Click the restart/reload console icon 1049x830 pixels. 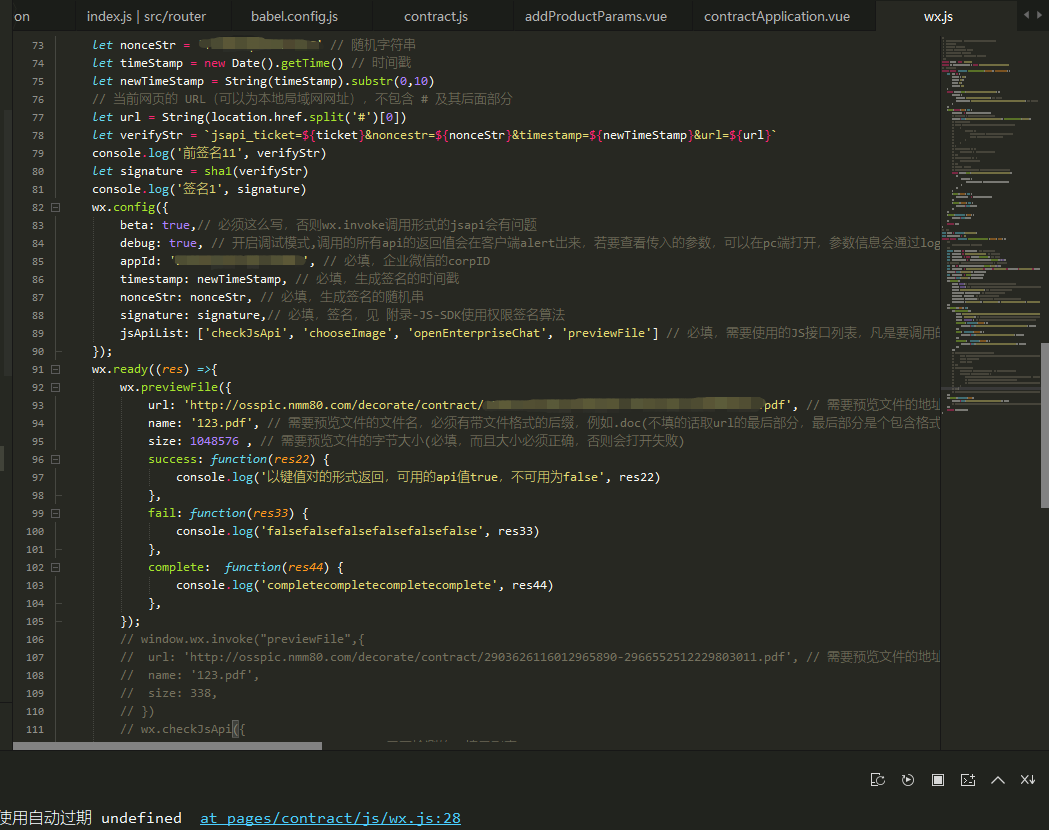pos(878,780)
